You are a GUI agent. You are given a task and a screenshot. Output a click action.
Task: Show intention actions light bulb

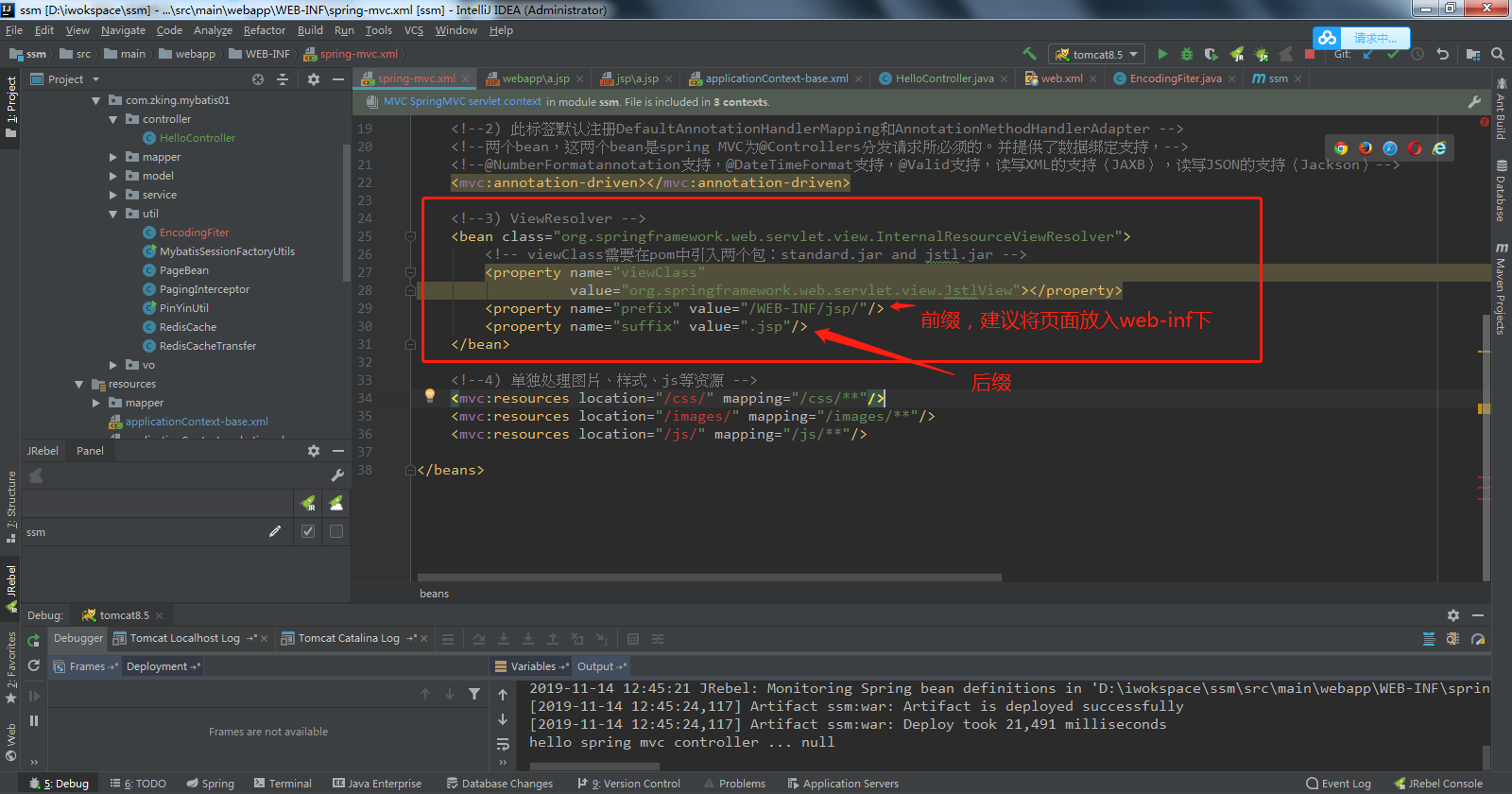click(x=430, y=396)
